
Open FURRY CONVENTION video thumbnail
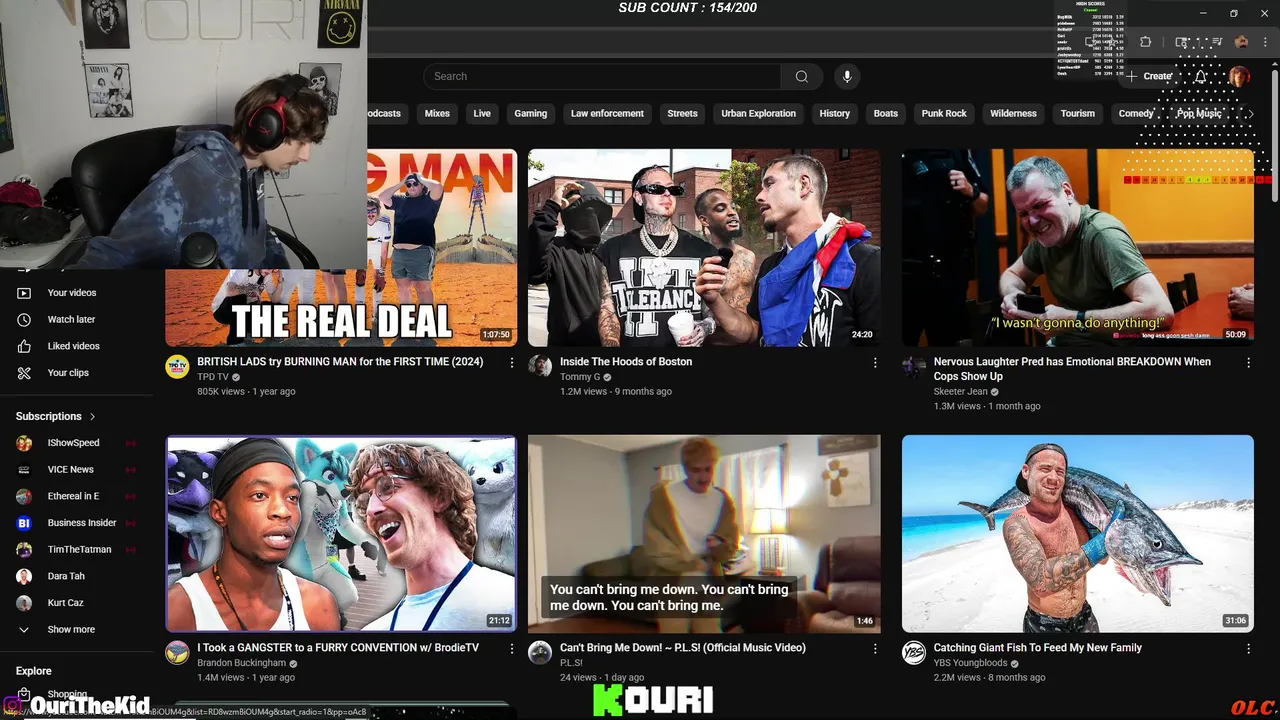(341, 533)
